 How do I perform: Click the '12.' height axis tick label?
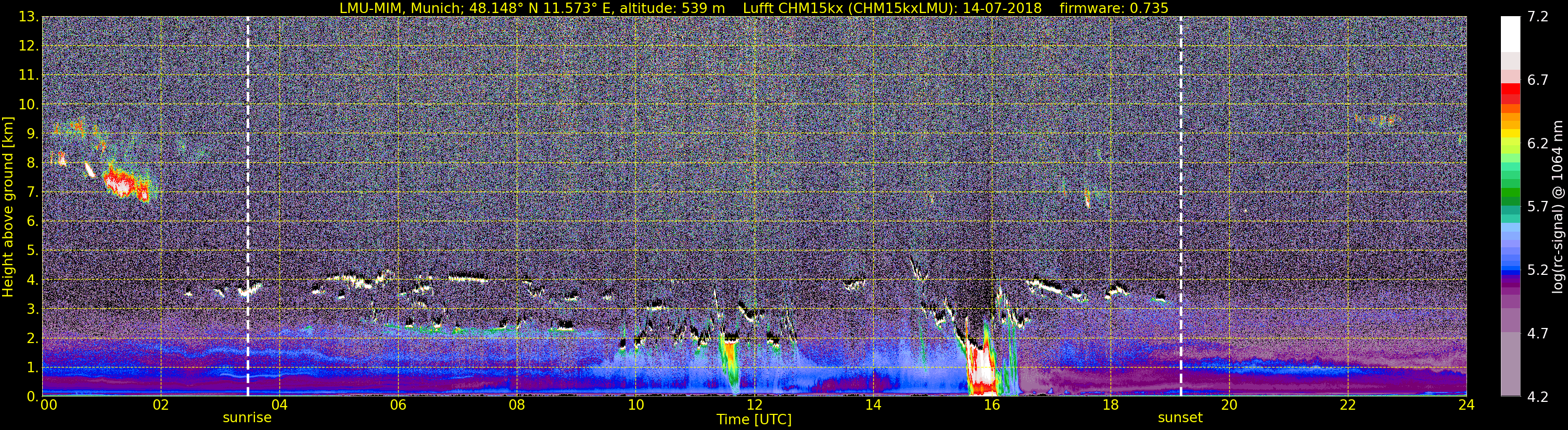coord(29,46)
